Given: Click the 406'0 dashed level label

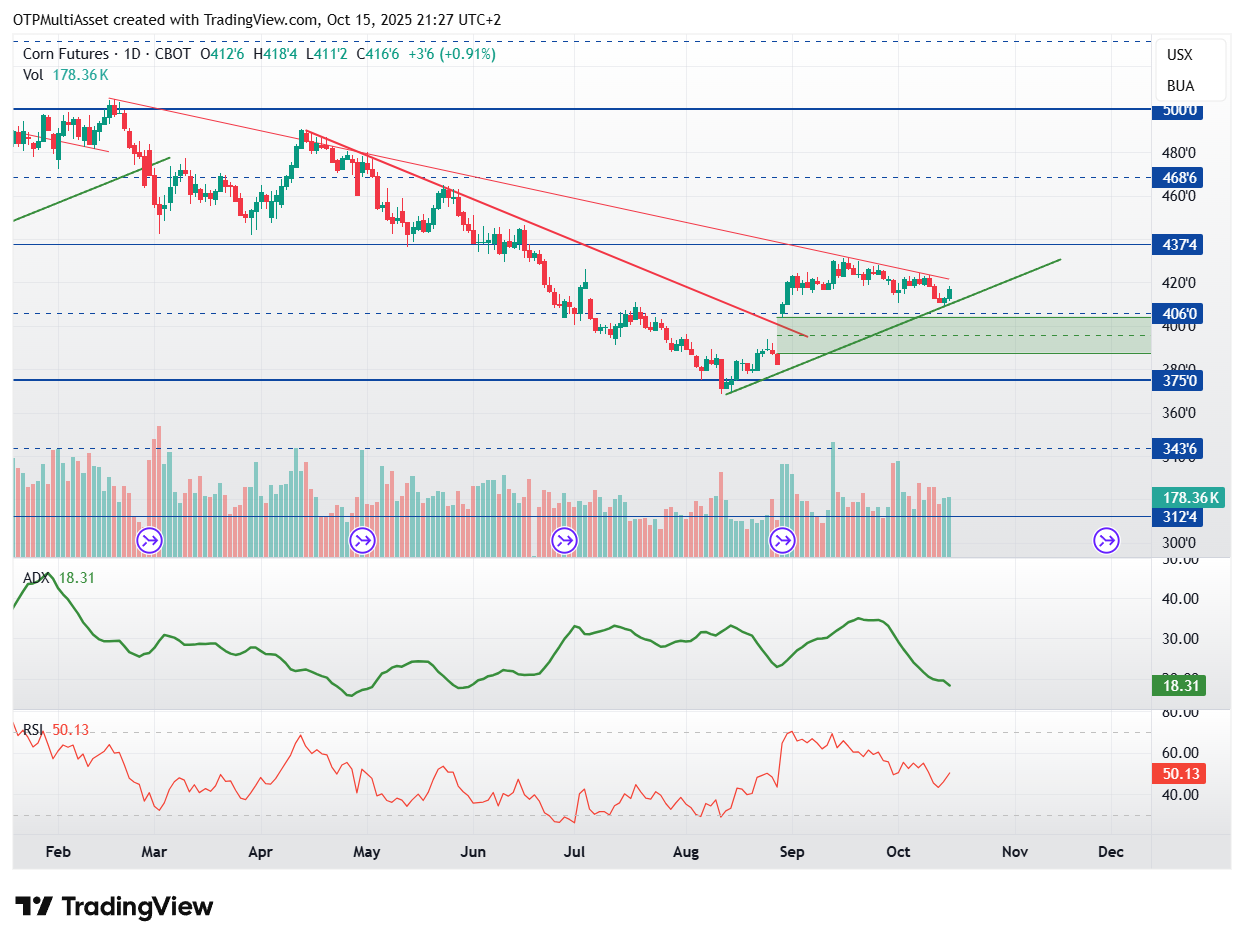Looking at the screenshot, I should coord(1180,314).
